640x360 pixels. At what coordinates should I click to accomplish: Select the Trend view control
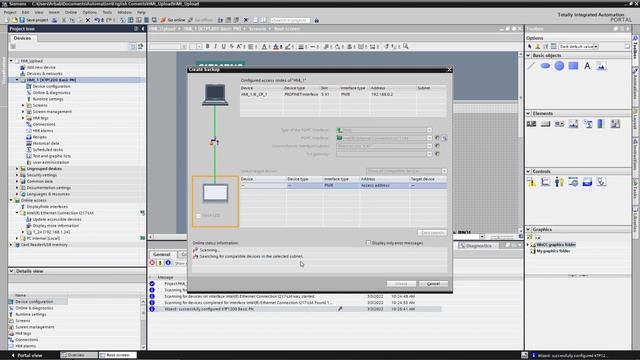pos(545,182)
